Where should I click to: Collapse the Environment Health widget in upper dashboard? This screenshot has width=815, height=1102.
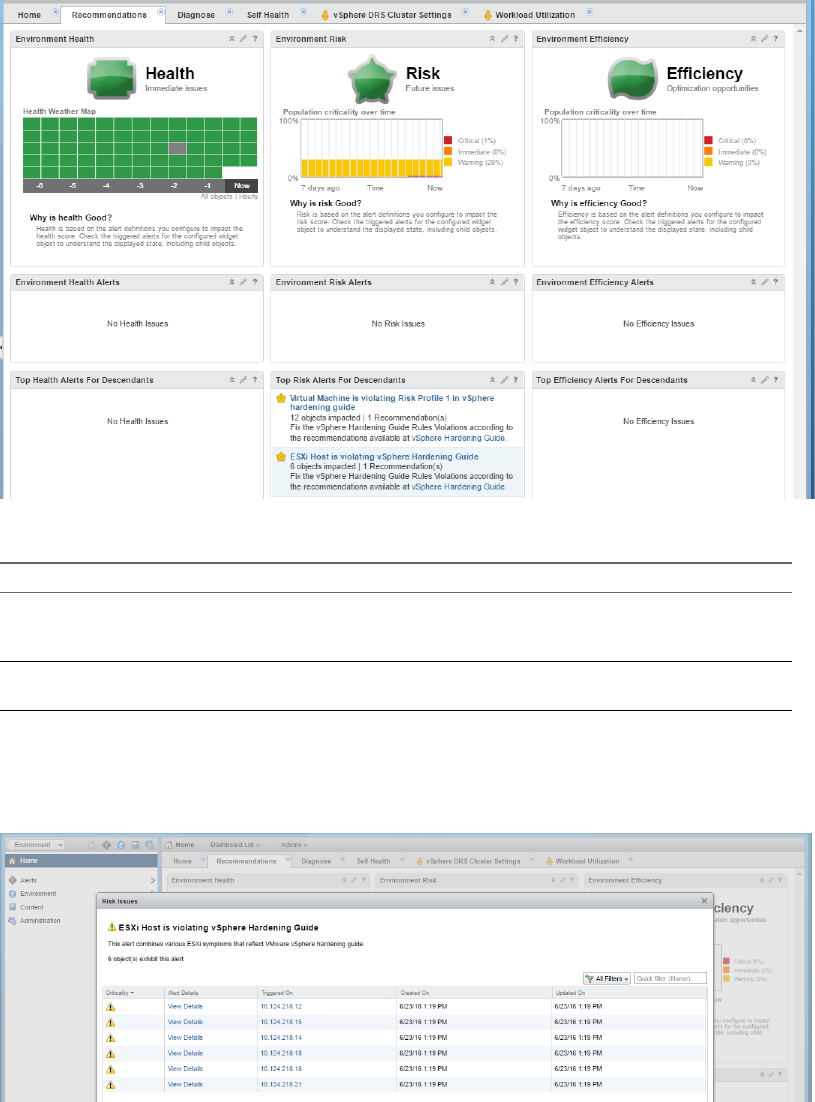(232, 39)
